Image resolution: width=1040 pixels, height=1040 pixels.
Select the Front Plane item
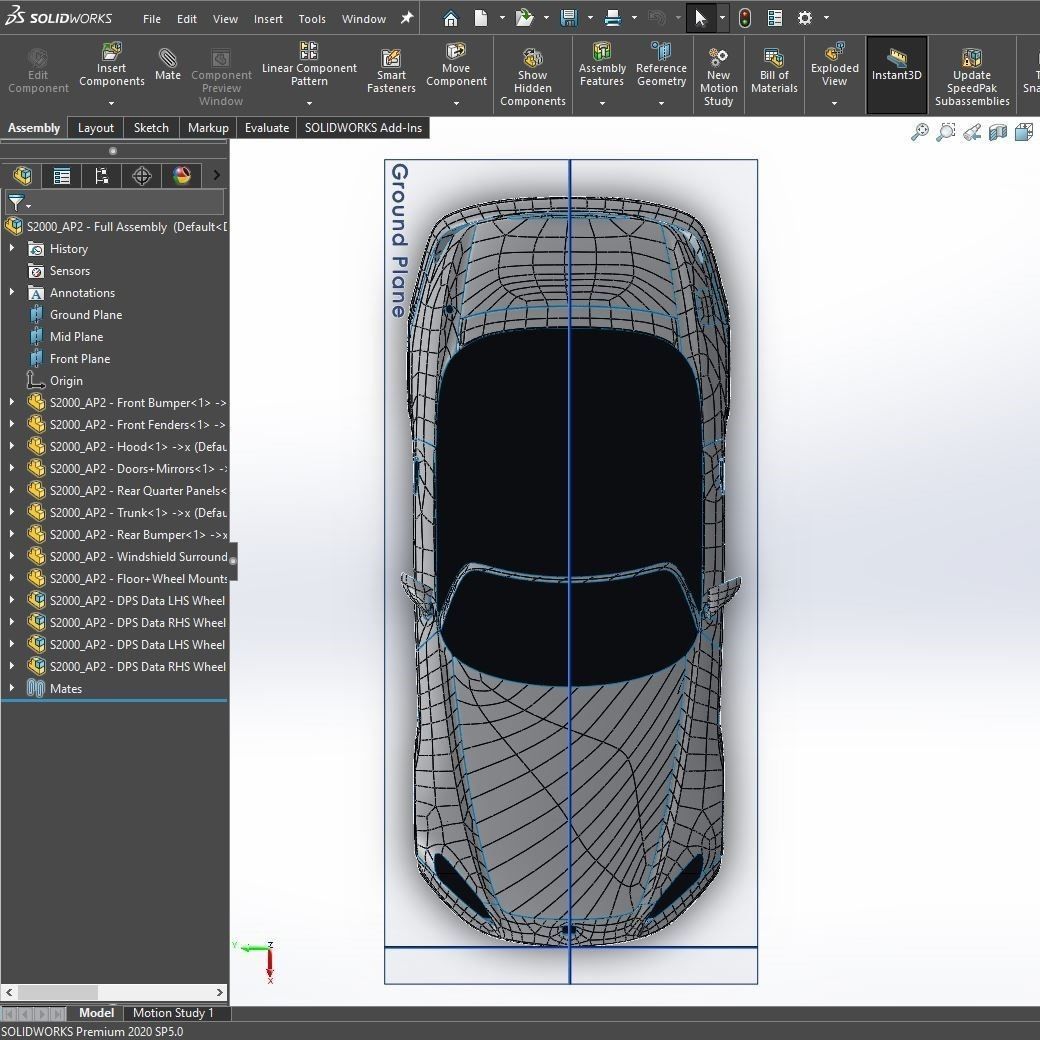[80, 358]
